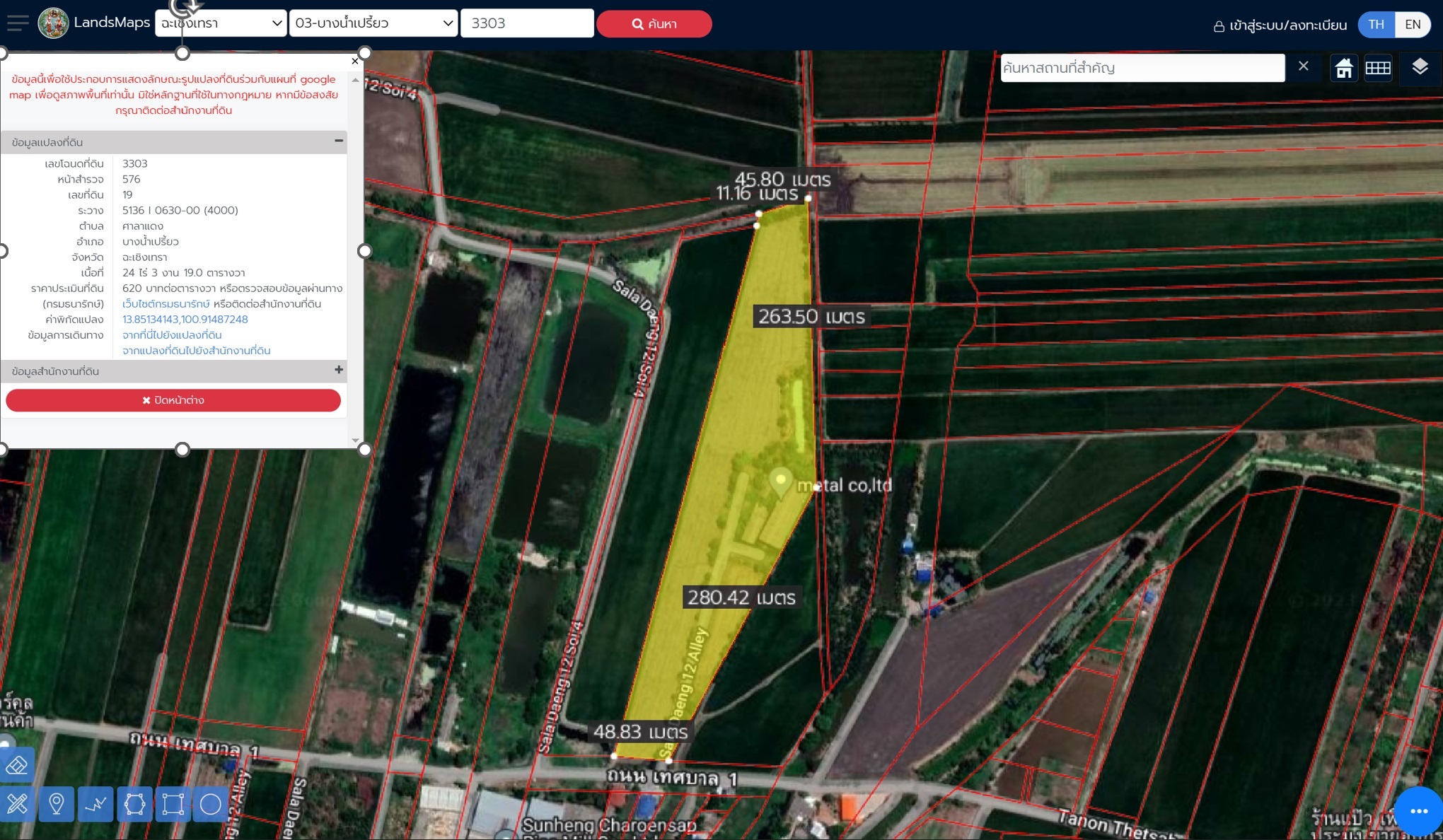Screen dimensions: 1443x840
Task: Click the home map view icon
Action: coord(1344,68)
